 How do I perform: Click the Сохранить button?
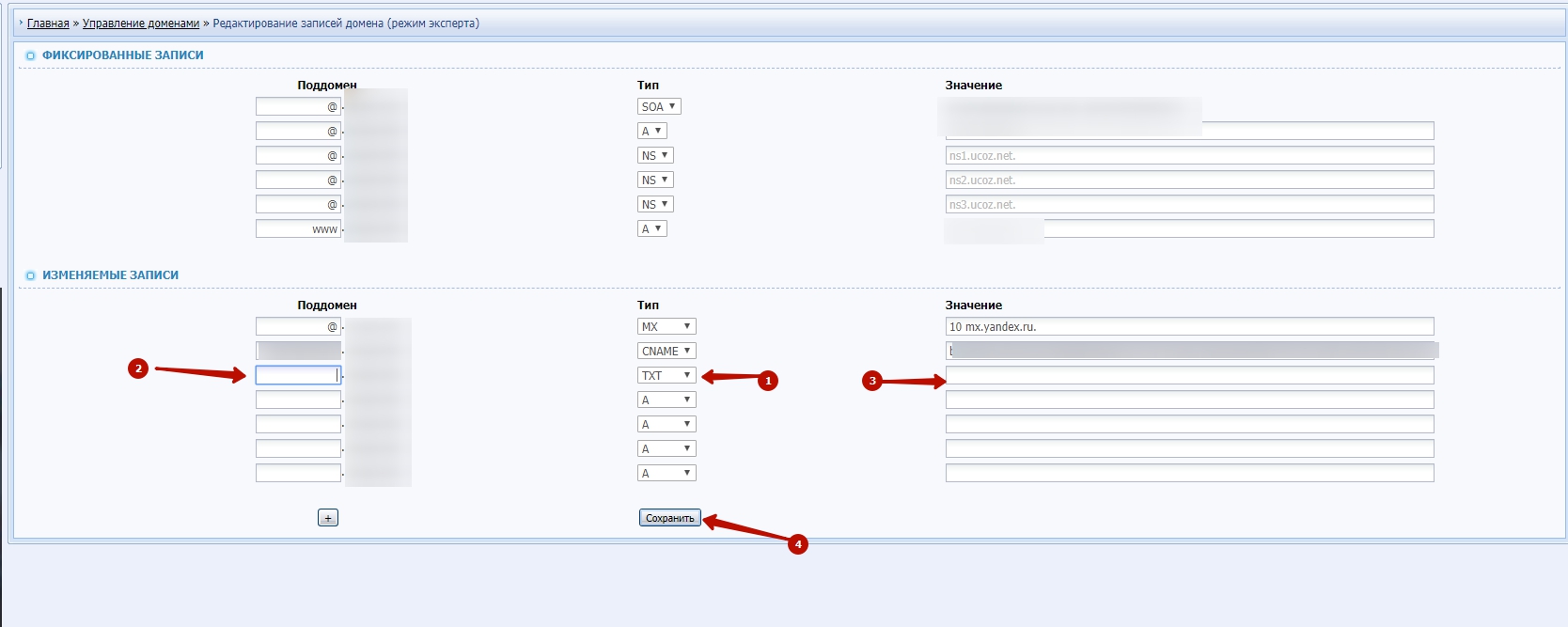tap(669, 518)
